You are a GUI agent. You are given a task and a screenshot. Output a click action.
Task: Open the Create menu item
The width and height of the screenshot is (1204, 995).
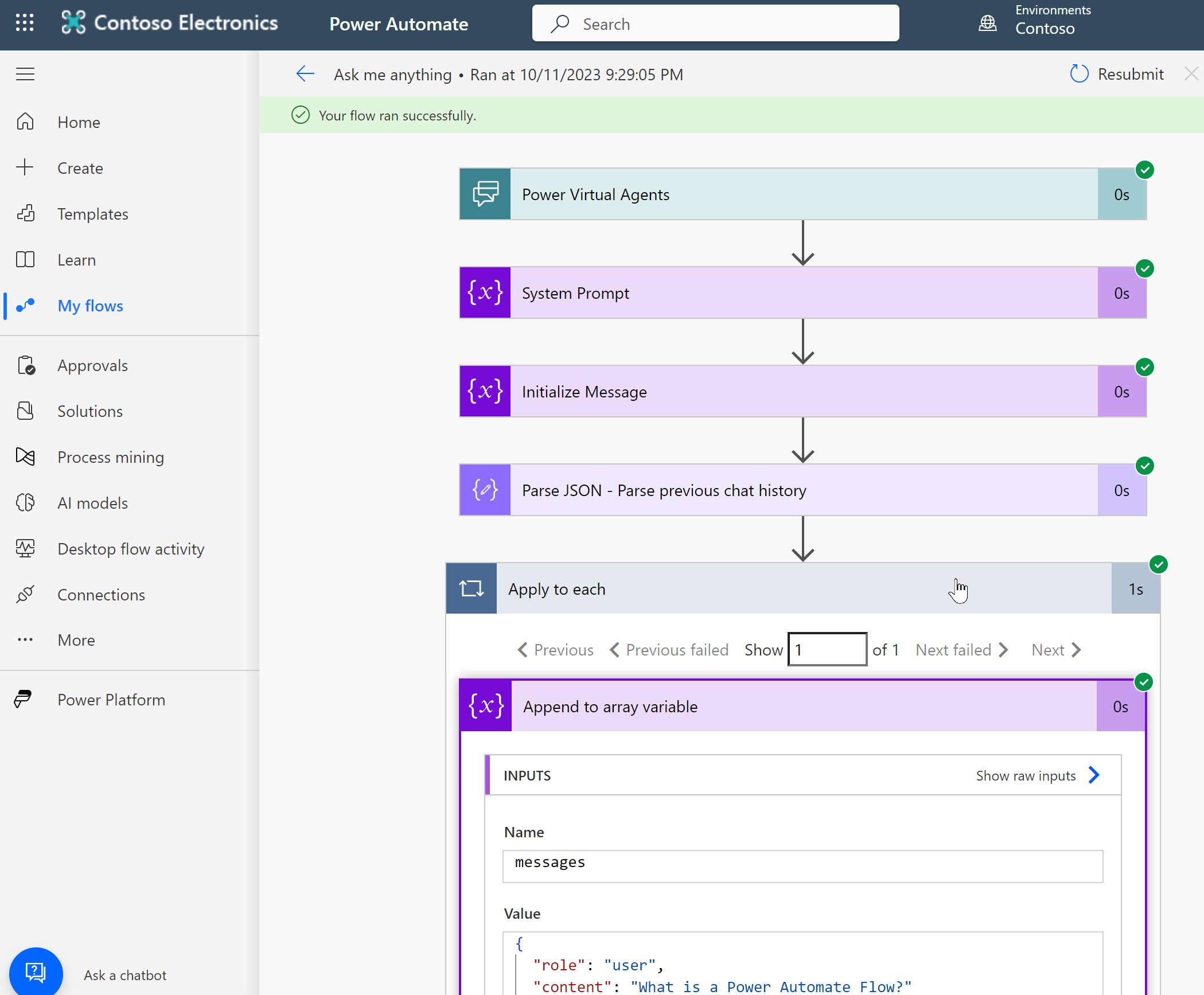[x=80, y=168]
